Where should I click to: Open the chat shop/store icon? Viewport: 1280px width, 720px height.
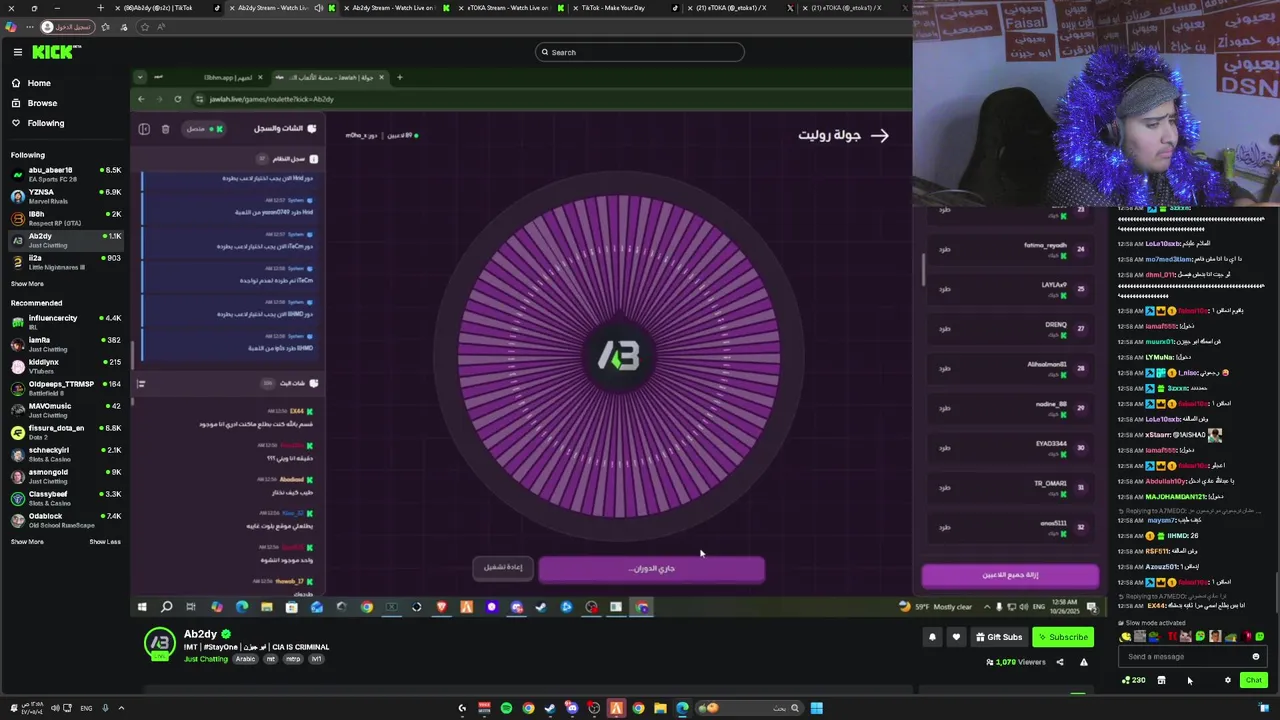click(1161, 680)
